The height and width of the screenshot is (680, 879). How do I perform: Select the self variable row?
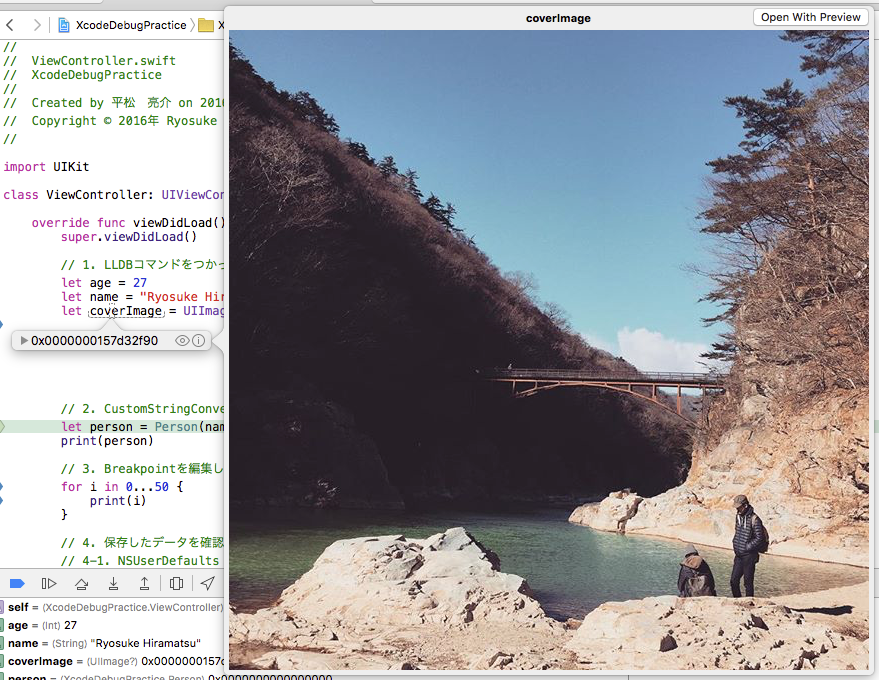coord(112,607)
